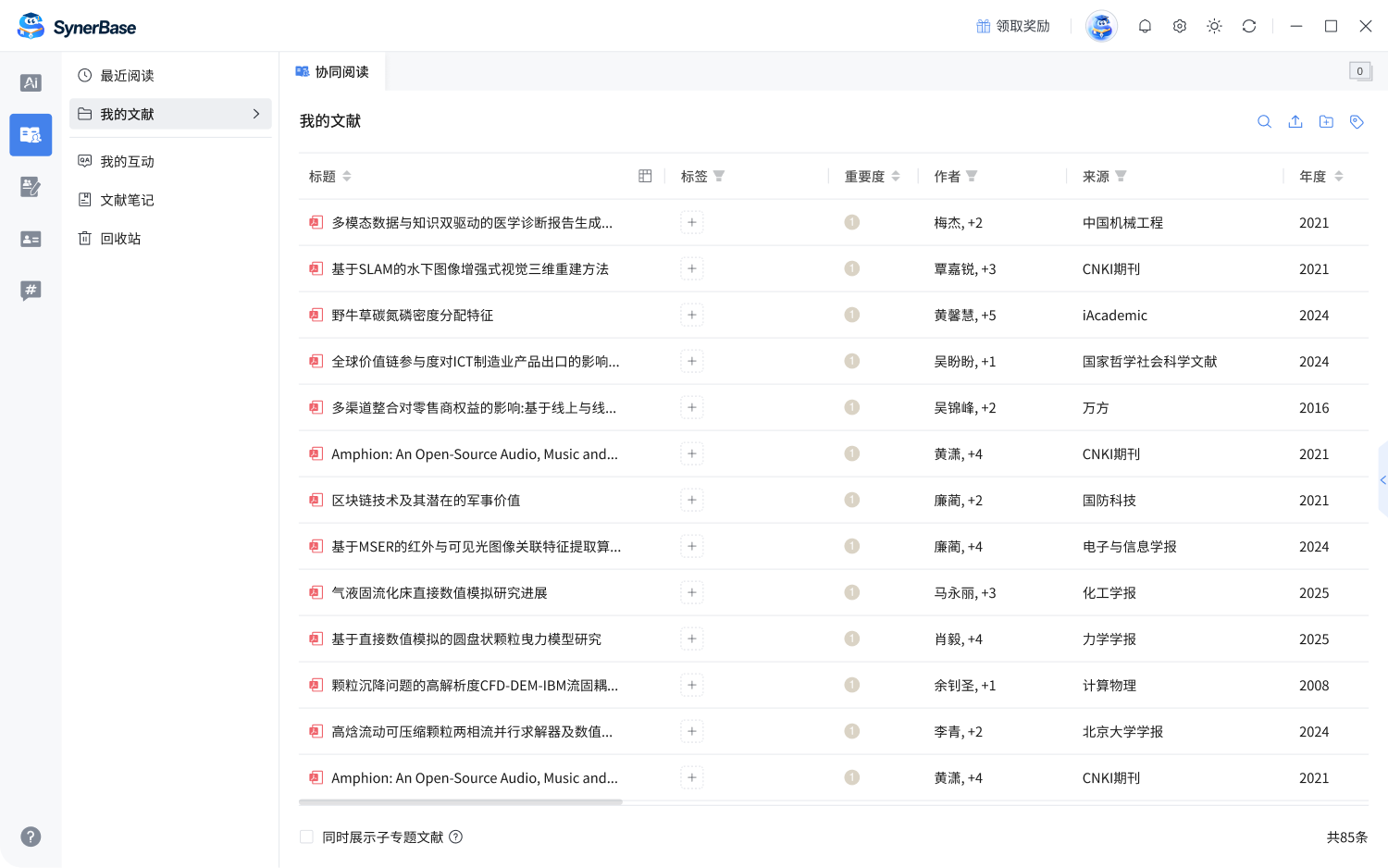1388x868 pixels.
Task: Open 全球价值链参与度对ICT制造业 document
Action: [x=476, y=361]
